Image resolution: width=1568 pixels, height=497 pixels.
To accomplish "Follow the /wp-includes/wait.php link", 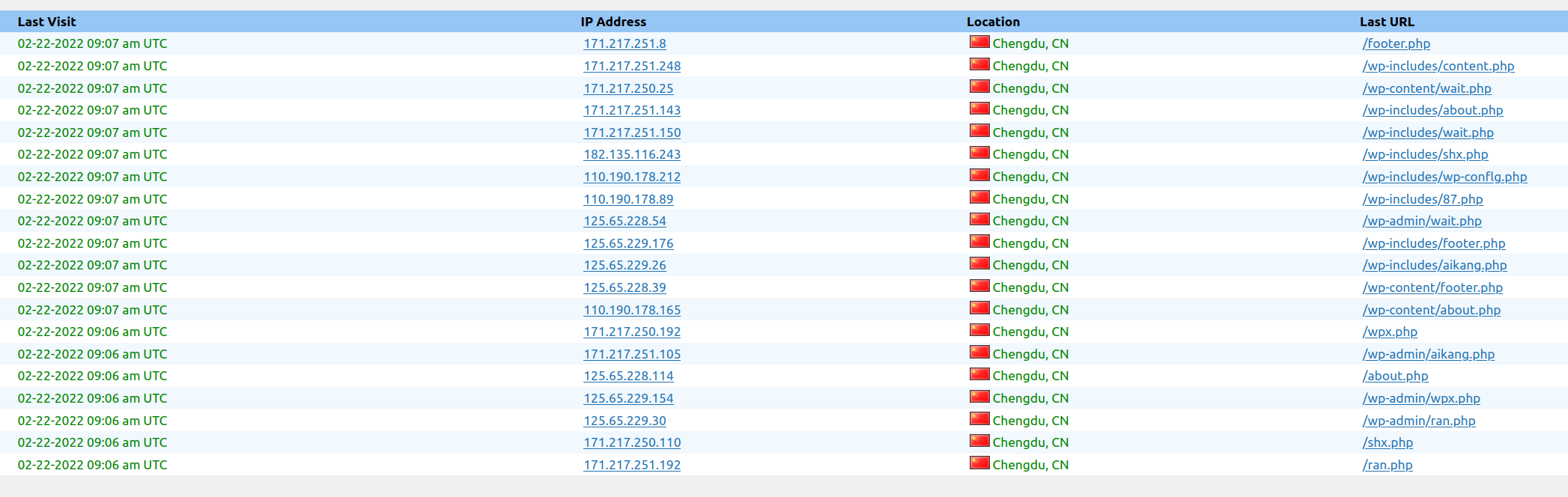I will (1428, 132).
